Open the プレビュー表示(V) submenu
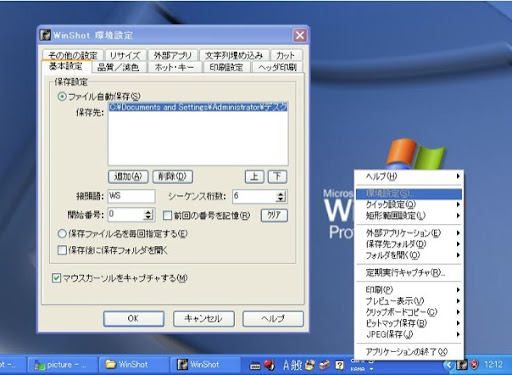This screenshot has width=512, height=375. click(x=409, y=301)
